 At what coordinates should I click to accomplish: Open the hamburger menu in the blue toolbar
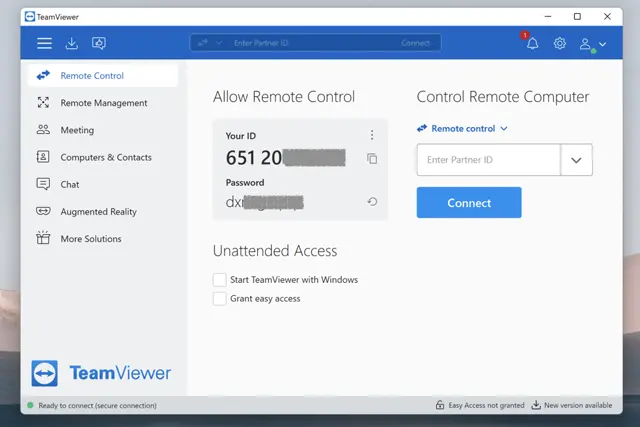tap(44, 43)
